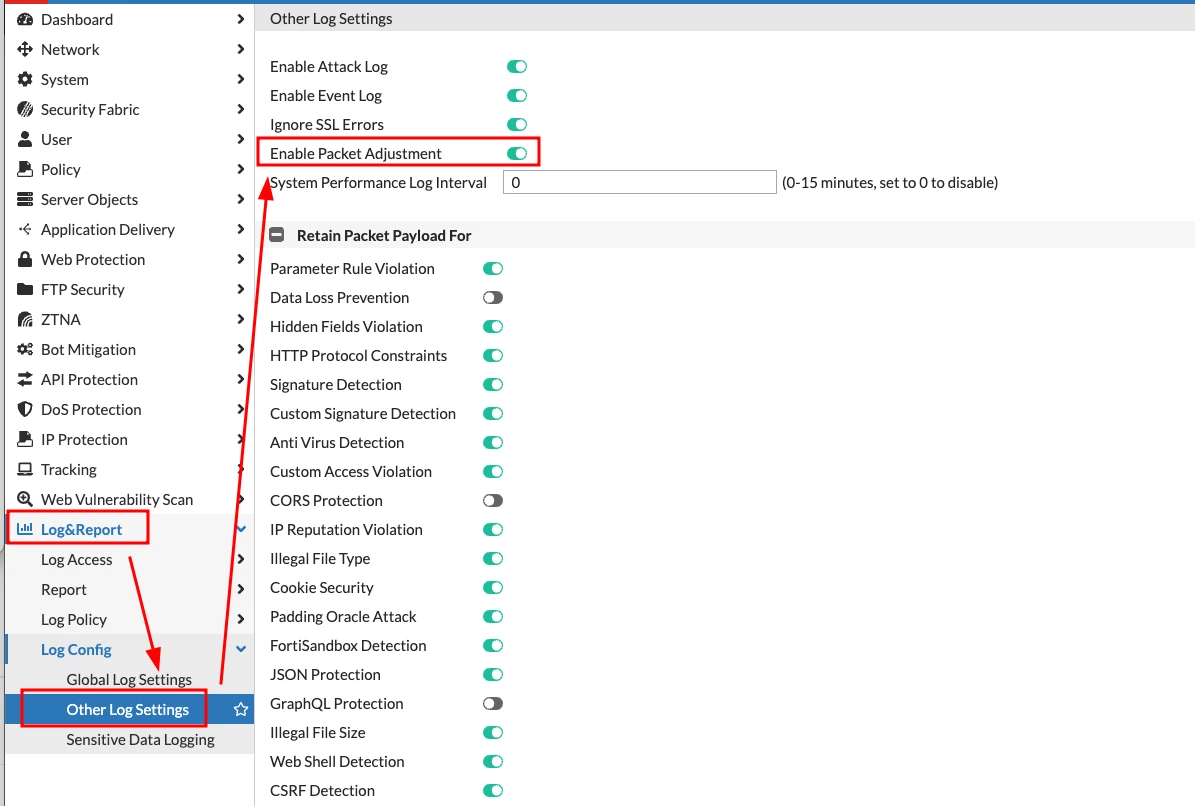The width and height of the screenshot is (1195, 806).
Task: Click the Policy document icon
Action: (x=25, y=169)
